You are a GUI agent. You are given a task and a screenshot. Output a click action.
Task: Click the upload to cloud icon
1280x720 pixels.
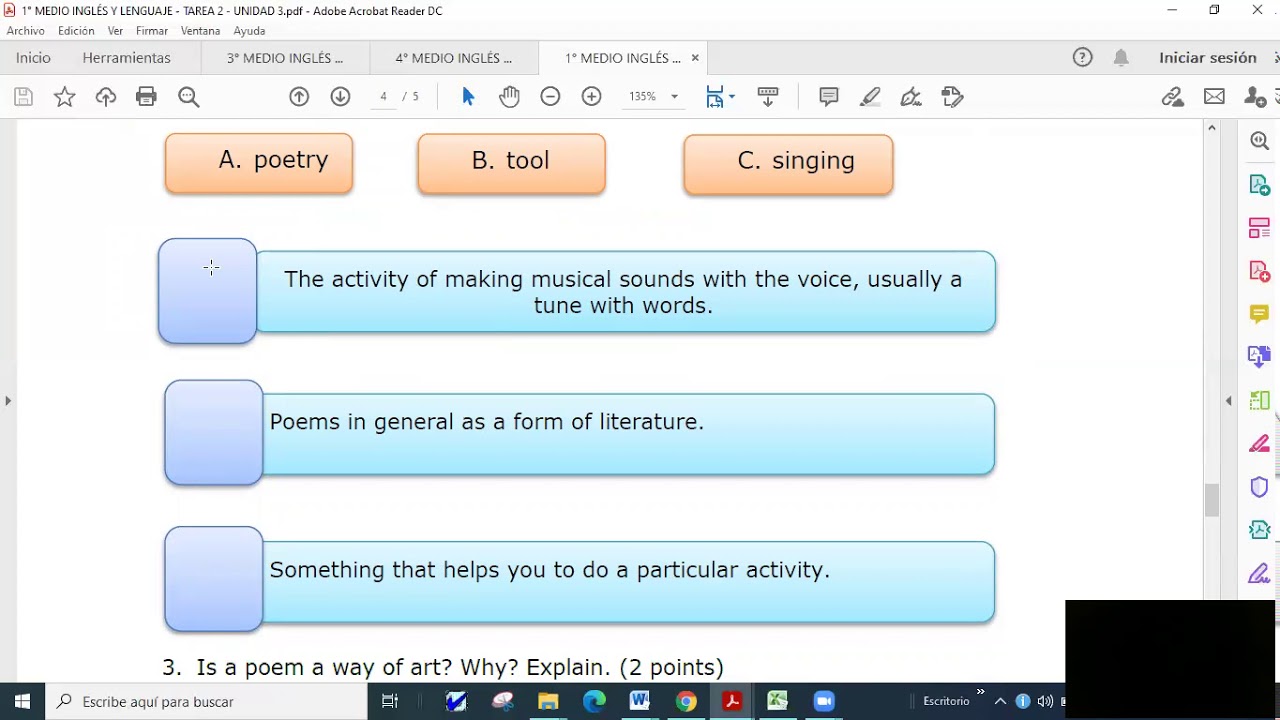pos(106,97)
